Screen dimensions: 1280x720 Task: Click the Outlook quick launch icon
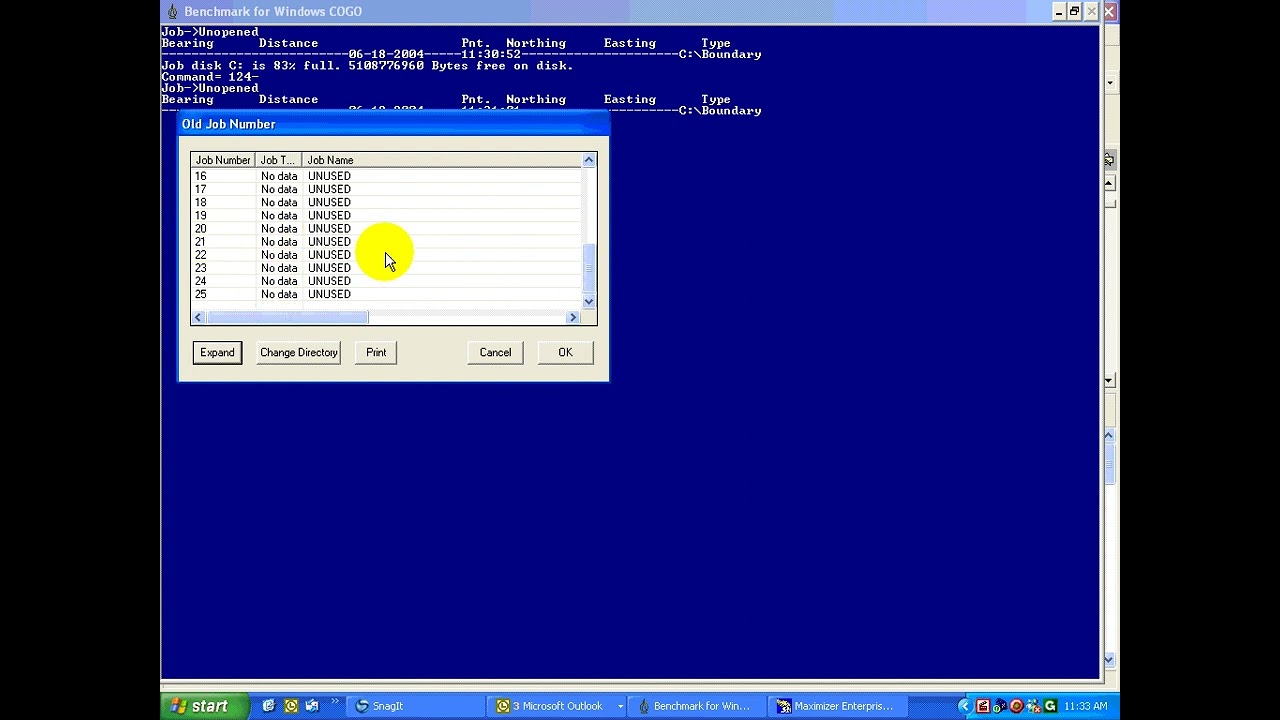[291, 706]
